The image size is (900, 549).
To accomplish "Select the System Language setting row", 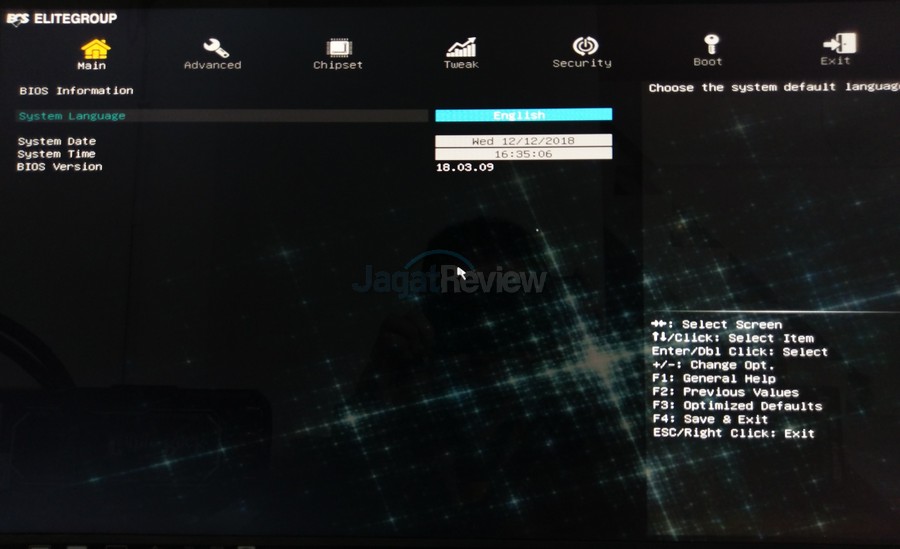I will pos(72,116).
